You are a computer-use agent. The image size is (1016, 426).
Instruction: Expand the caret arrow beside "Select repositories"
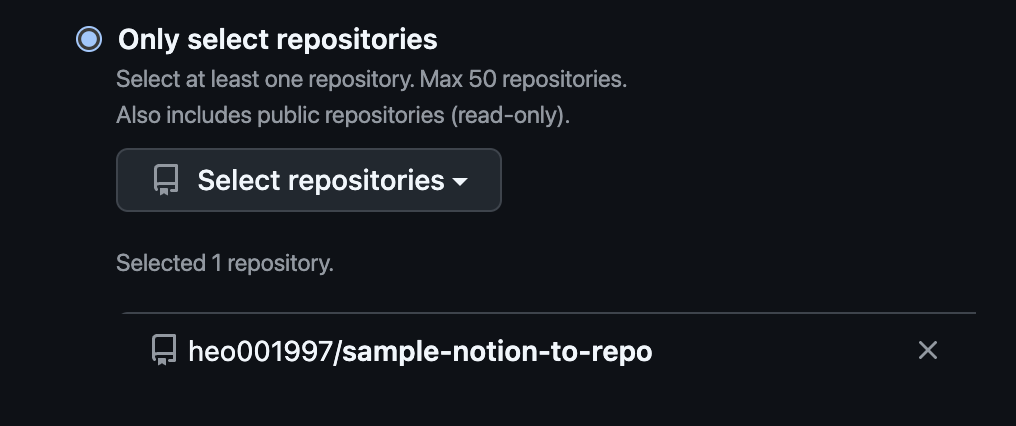[460, 182]
